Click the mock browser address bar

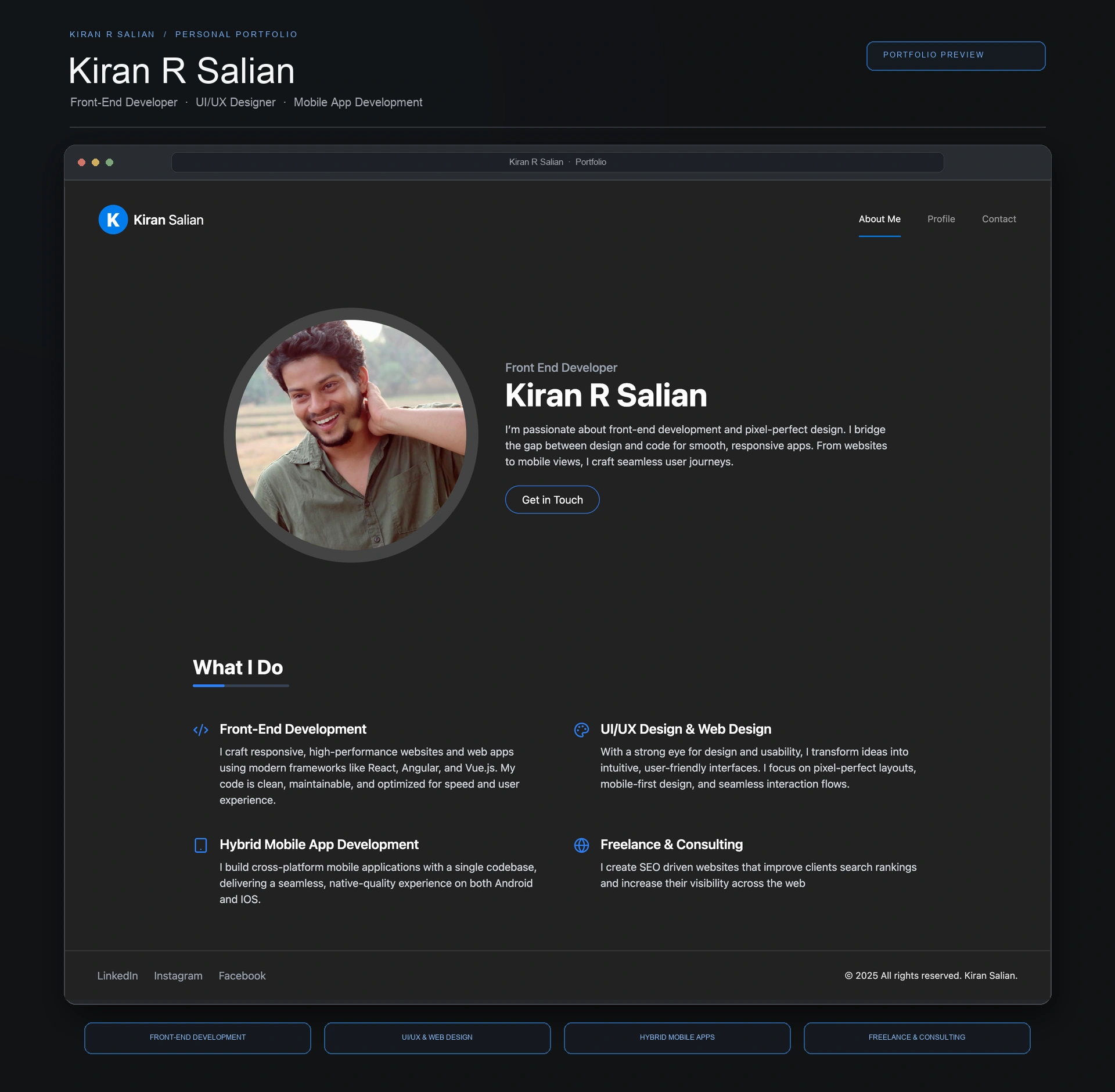(x=557, y=162)
